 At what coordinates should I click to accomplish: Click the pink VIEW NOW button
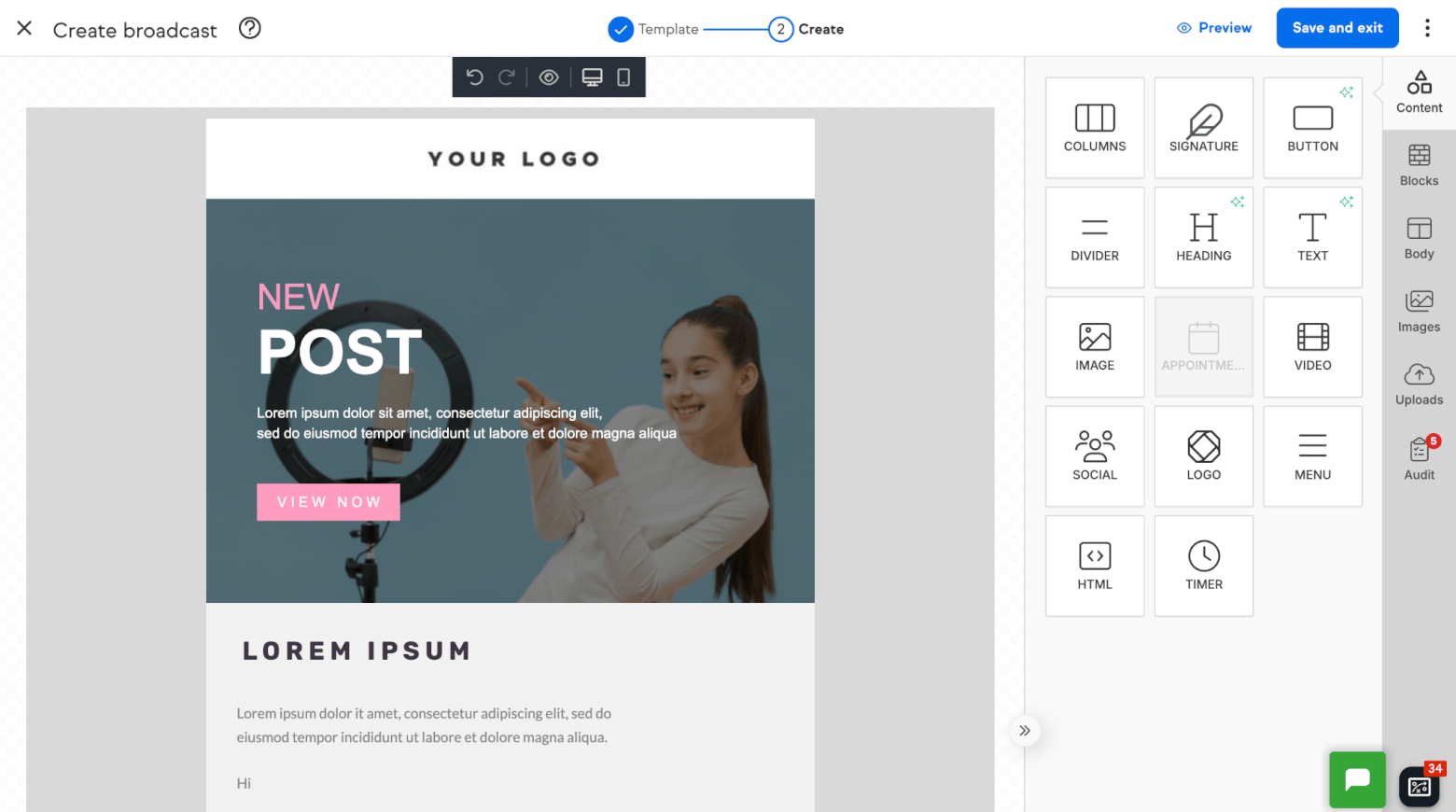(329, 502)
